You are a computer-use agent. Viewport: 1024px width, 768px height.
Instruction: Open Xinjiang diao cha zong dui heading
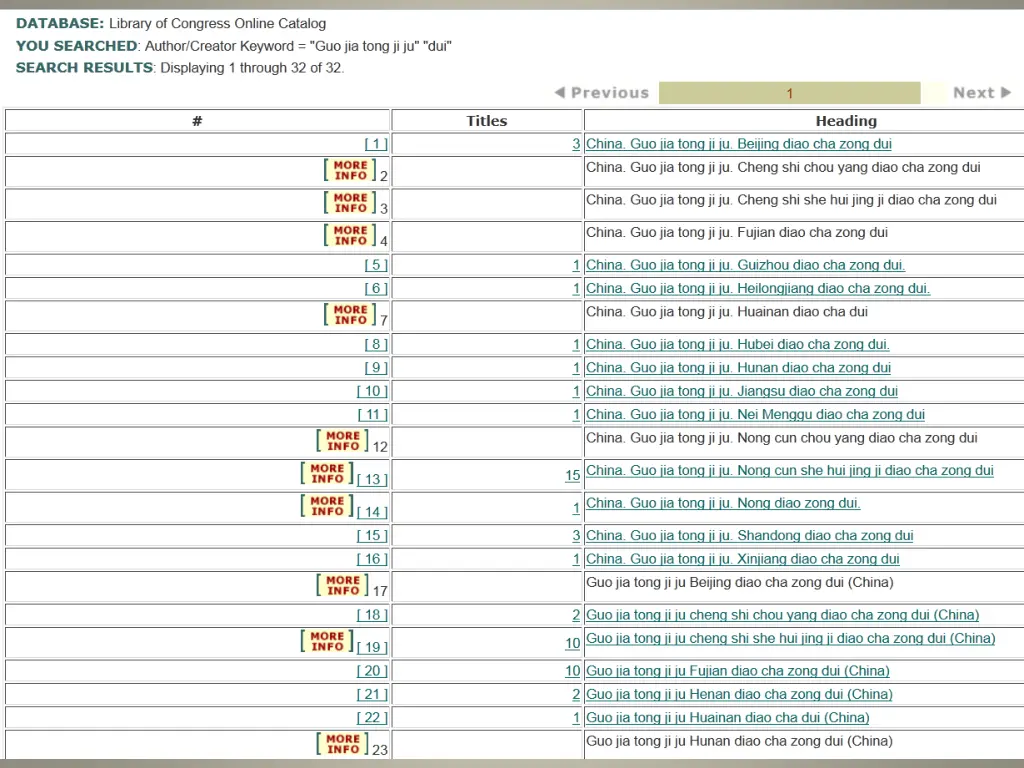pos(743,560)
